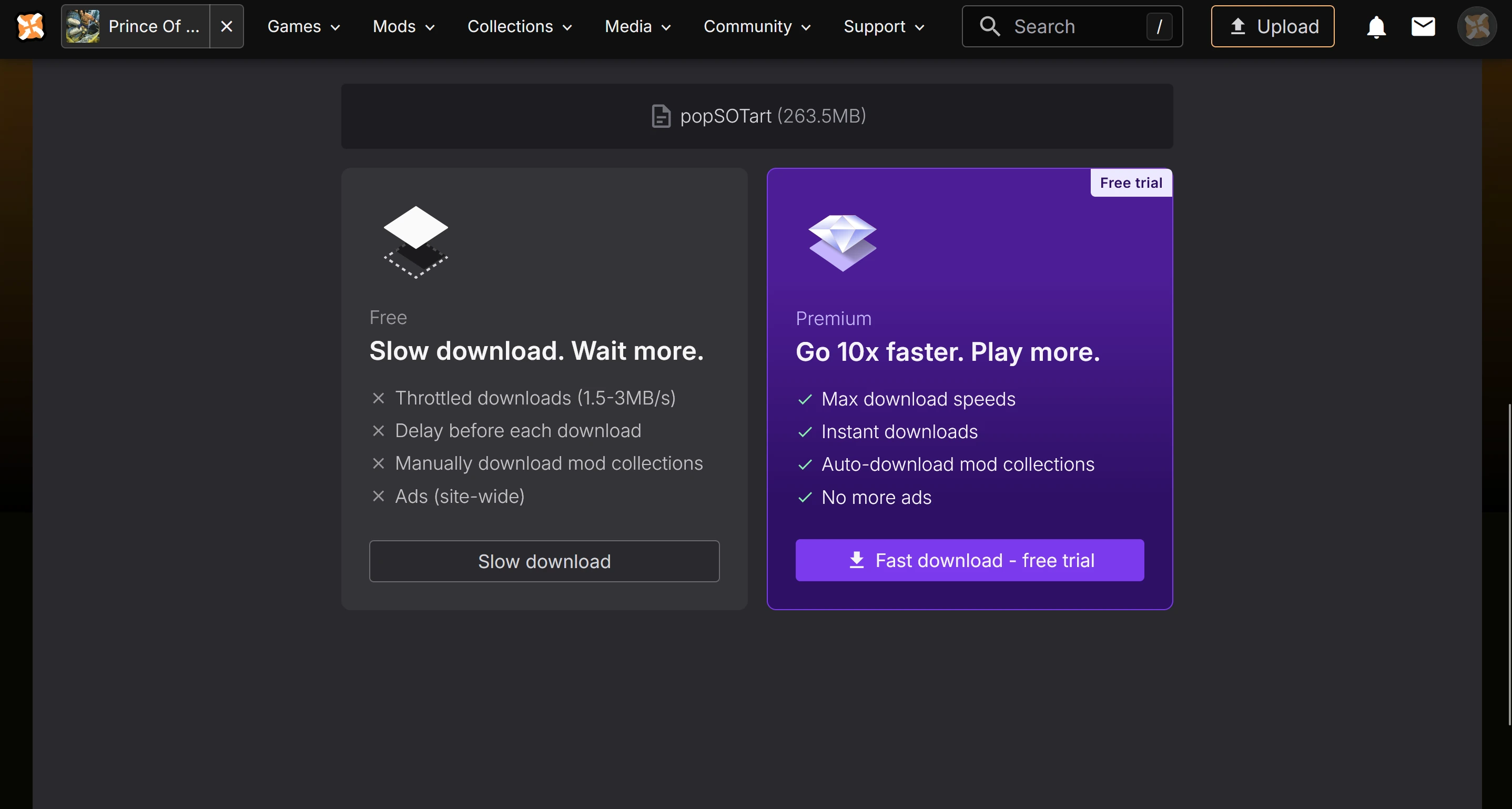Click the Upload button

1273,26
